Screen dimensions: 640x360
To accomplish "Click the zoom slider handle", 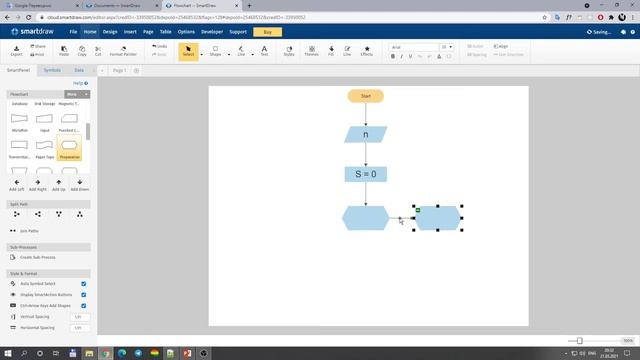I will point(580,340).
